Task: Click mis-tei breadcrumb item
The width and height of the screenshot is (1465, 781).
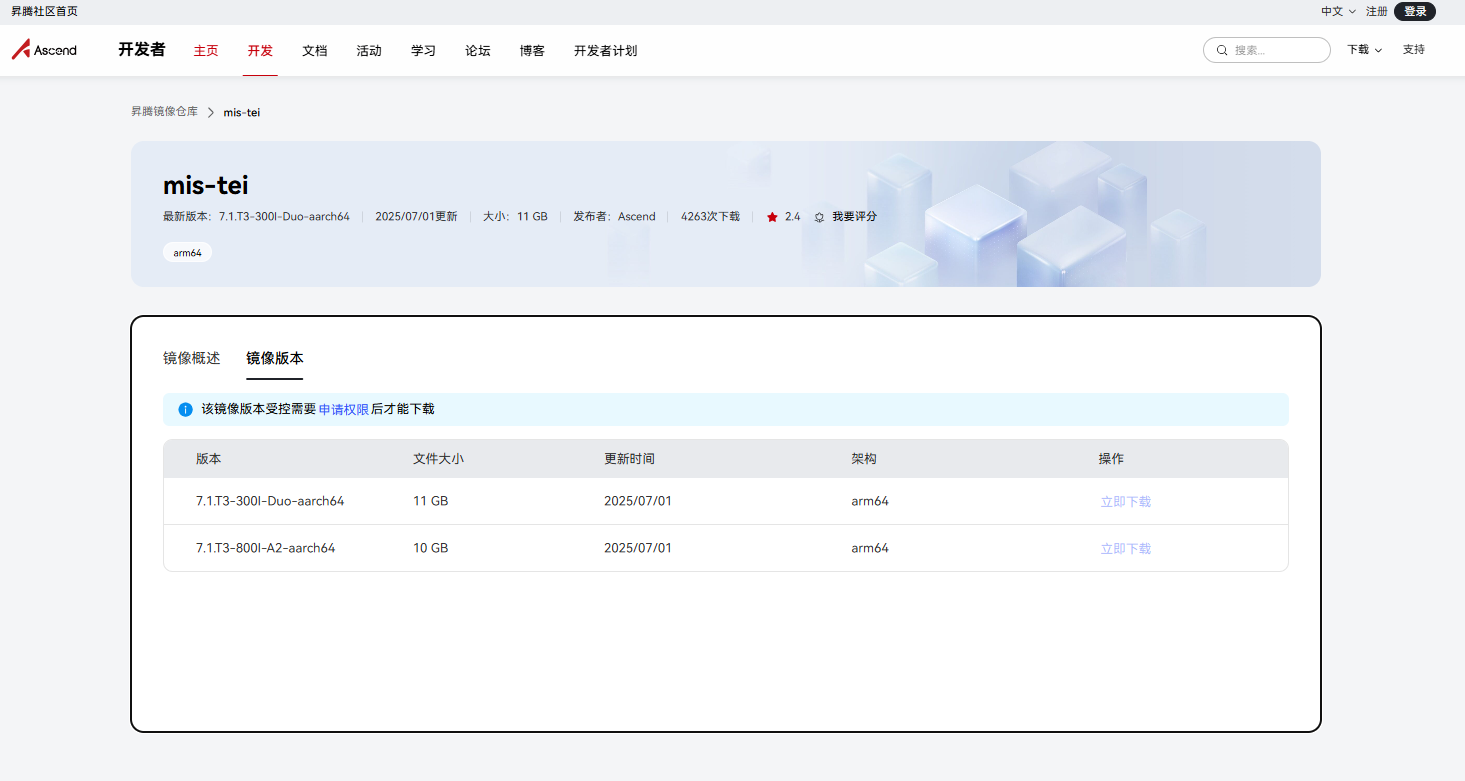Action: click(242, 112)
